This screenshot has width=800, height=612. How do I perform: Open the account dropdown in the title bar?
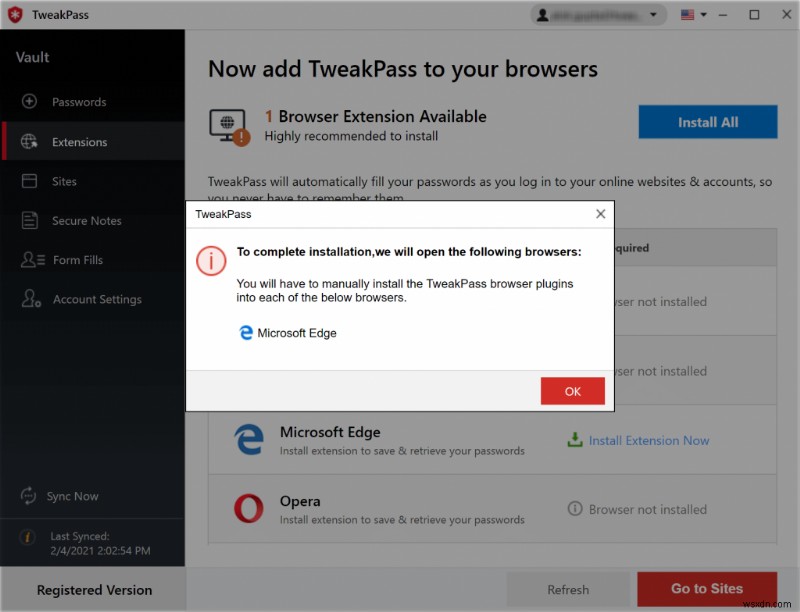click(x=598, y=14)
